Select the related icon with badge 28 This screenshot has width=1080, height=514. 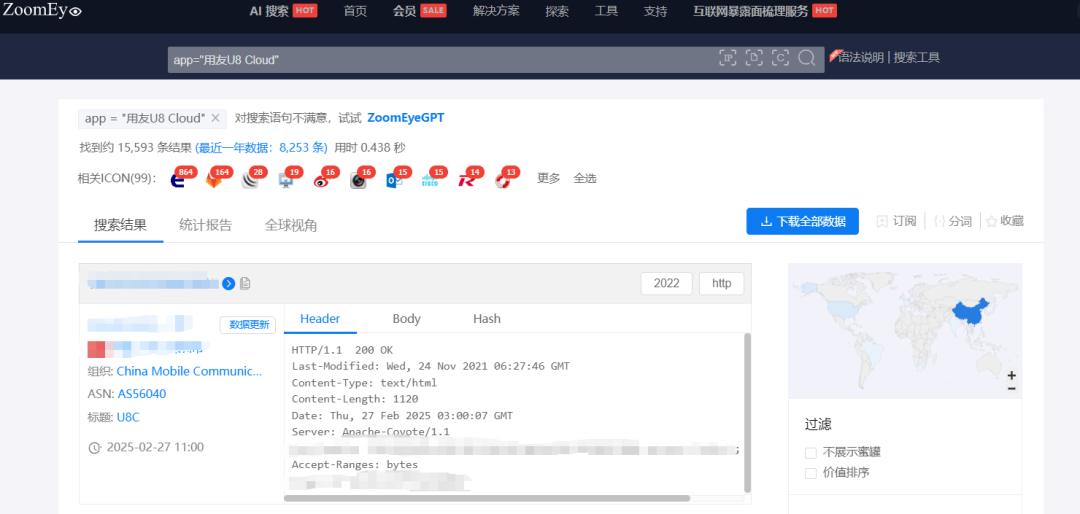pyautogui.click(x=251, y=180)
